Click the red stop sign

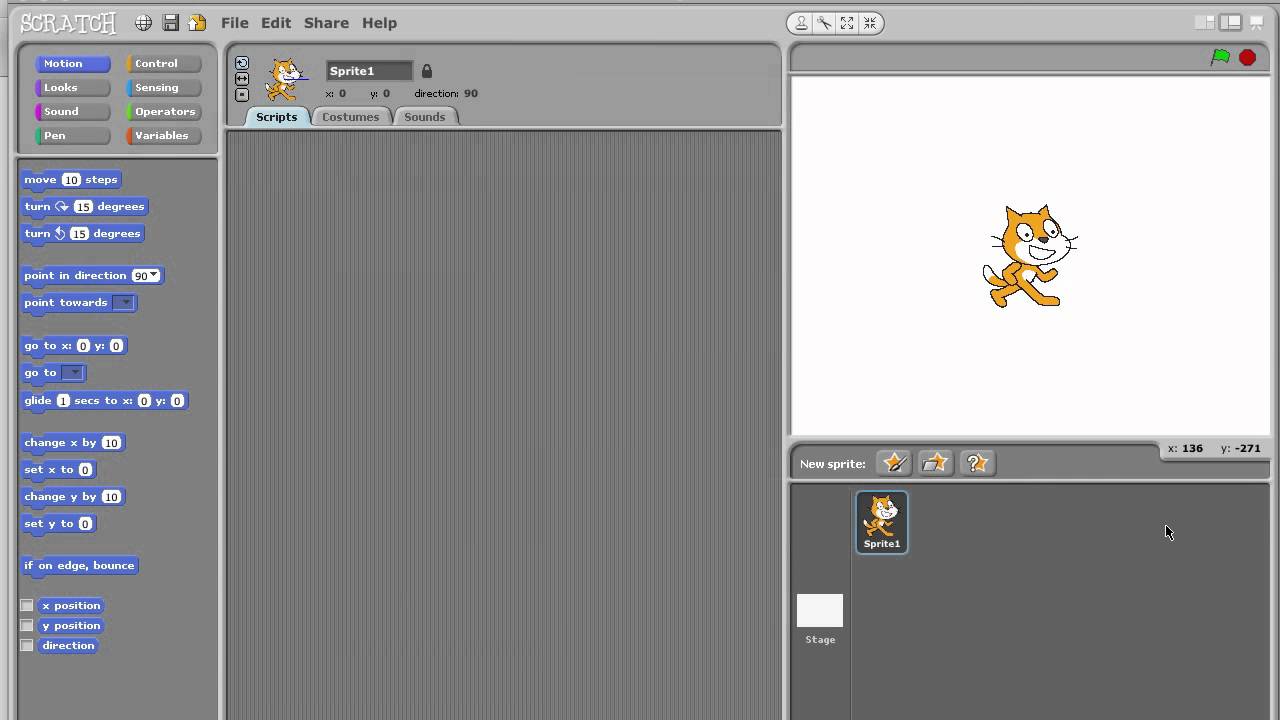(1247, 58)
